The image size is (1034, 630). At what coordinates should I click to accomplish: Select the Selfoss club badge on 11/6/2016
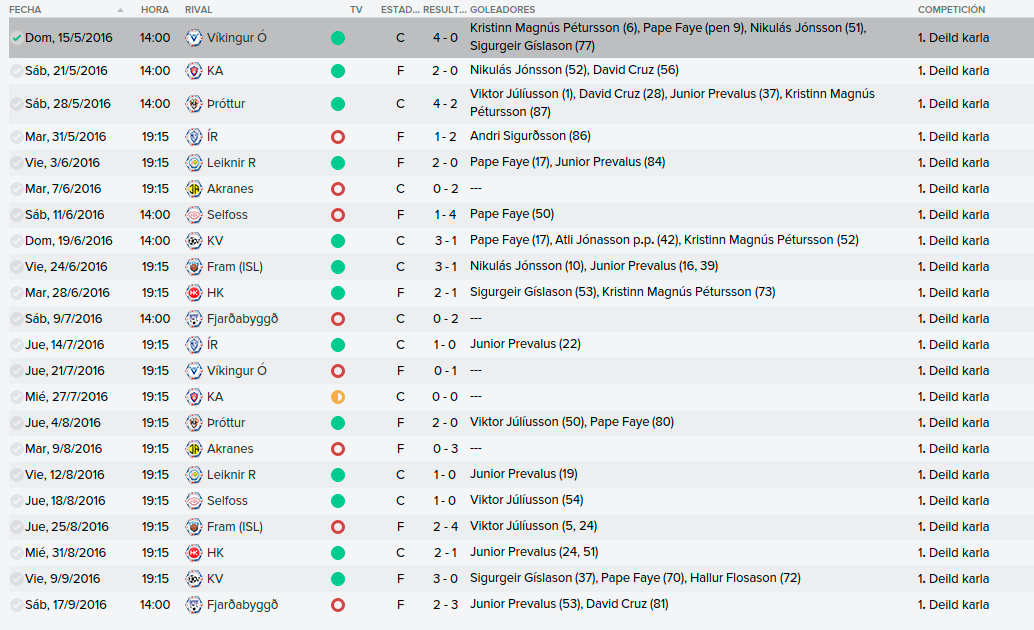tap(193, 214)
